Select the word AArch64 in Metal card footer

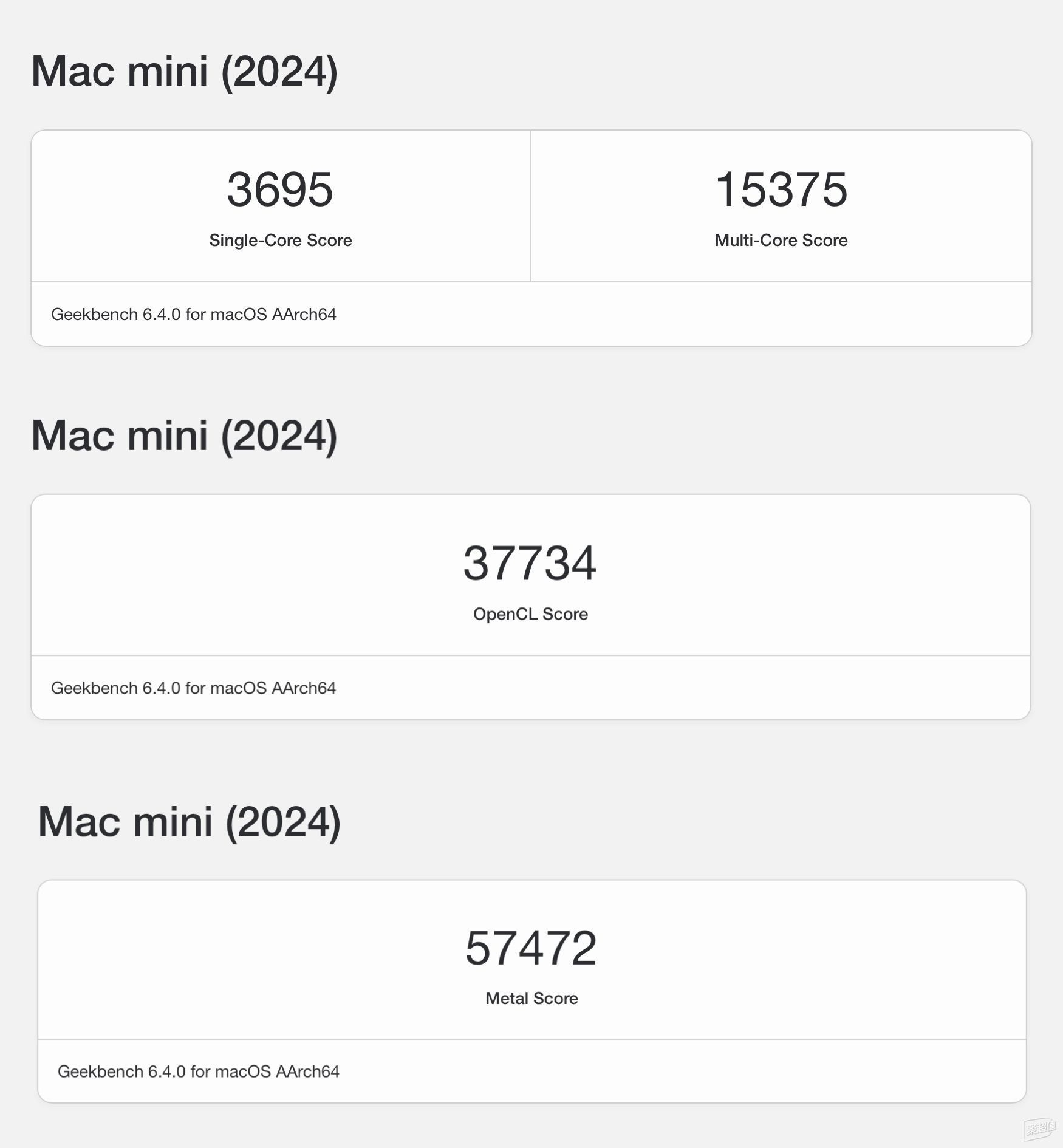[x=307, y=1071]
